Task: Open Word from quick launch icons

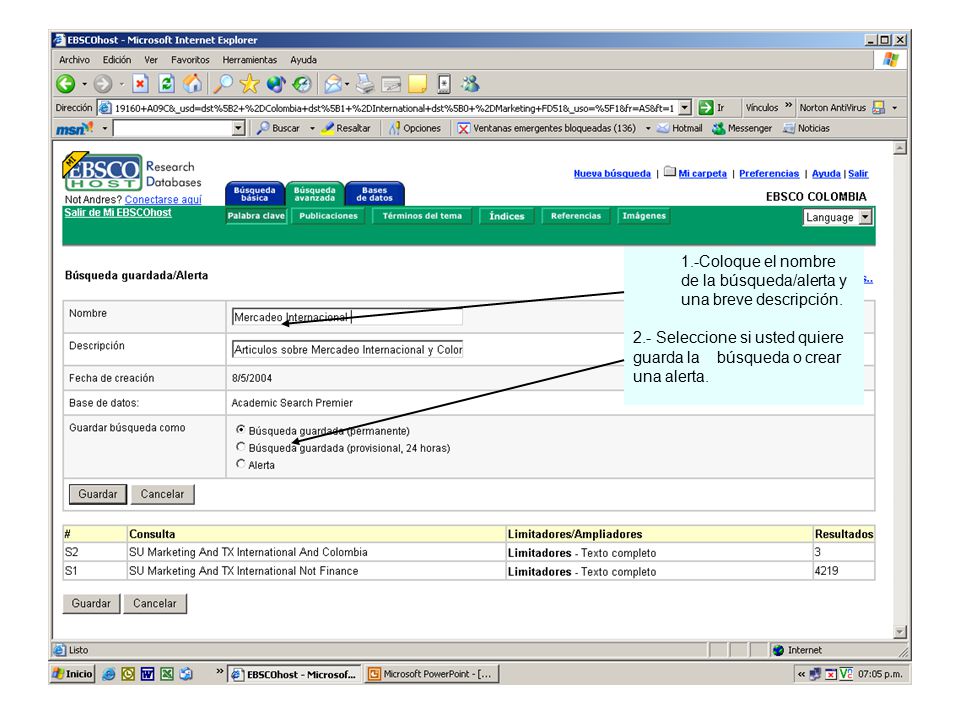Action: point(147,673)
